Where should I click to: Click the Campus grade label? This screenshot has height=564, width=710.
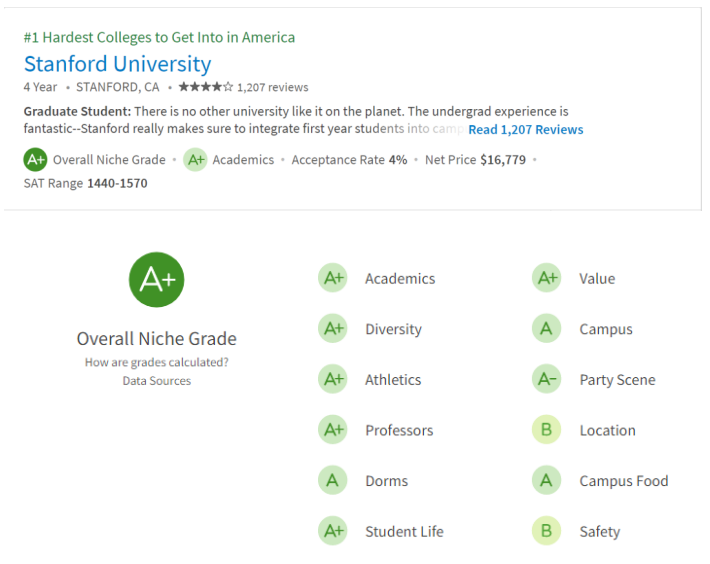point(605,329)
